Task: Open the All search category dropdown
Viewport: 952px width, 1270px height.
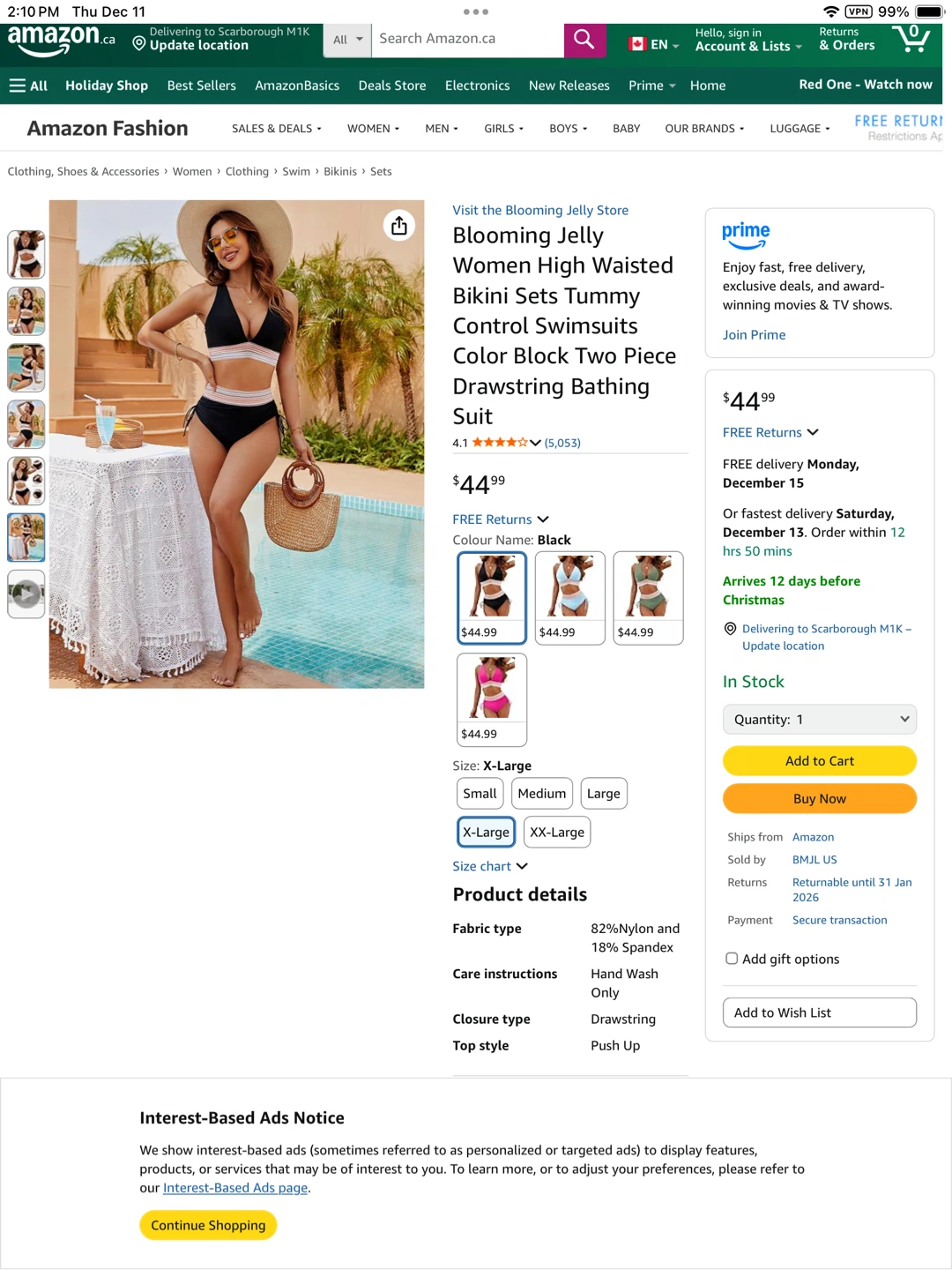Action: (x=348, y=40)
